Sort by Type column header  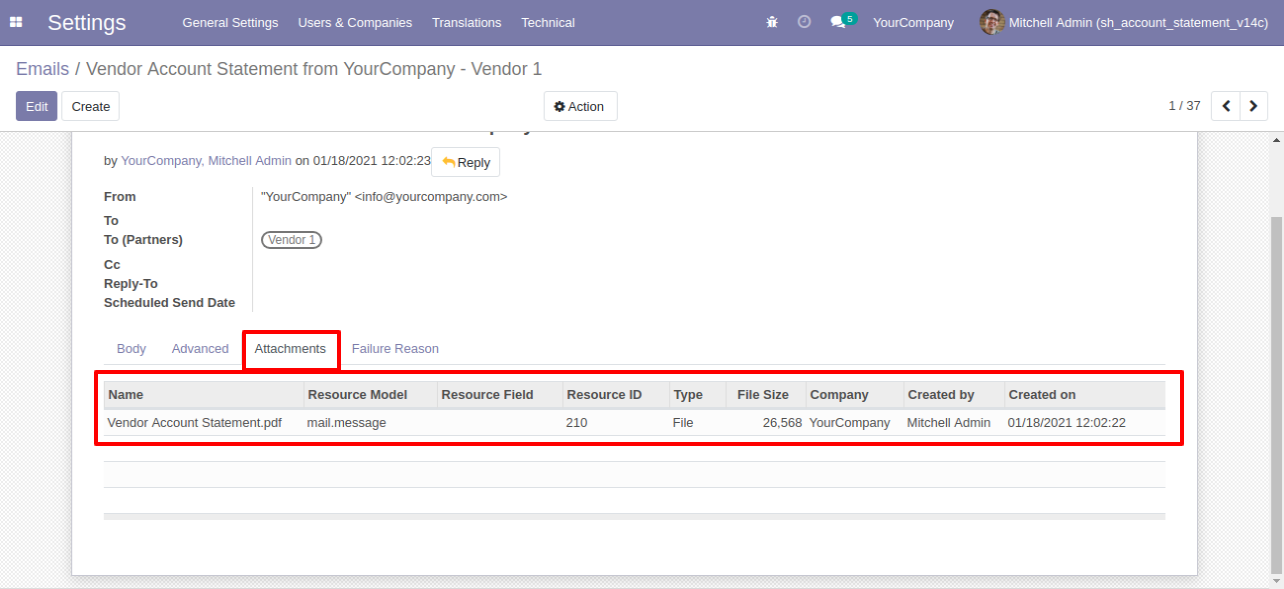(697, 395)
